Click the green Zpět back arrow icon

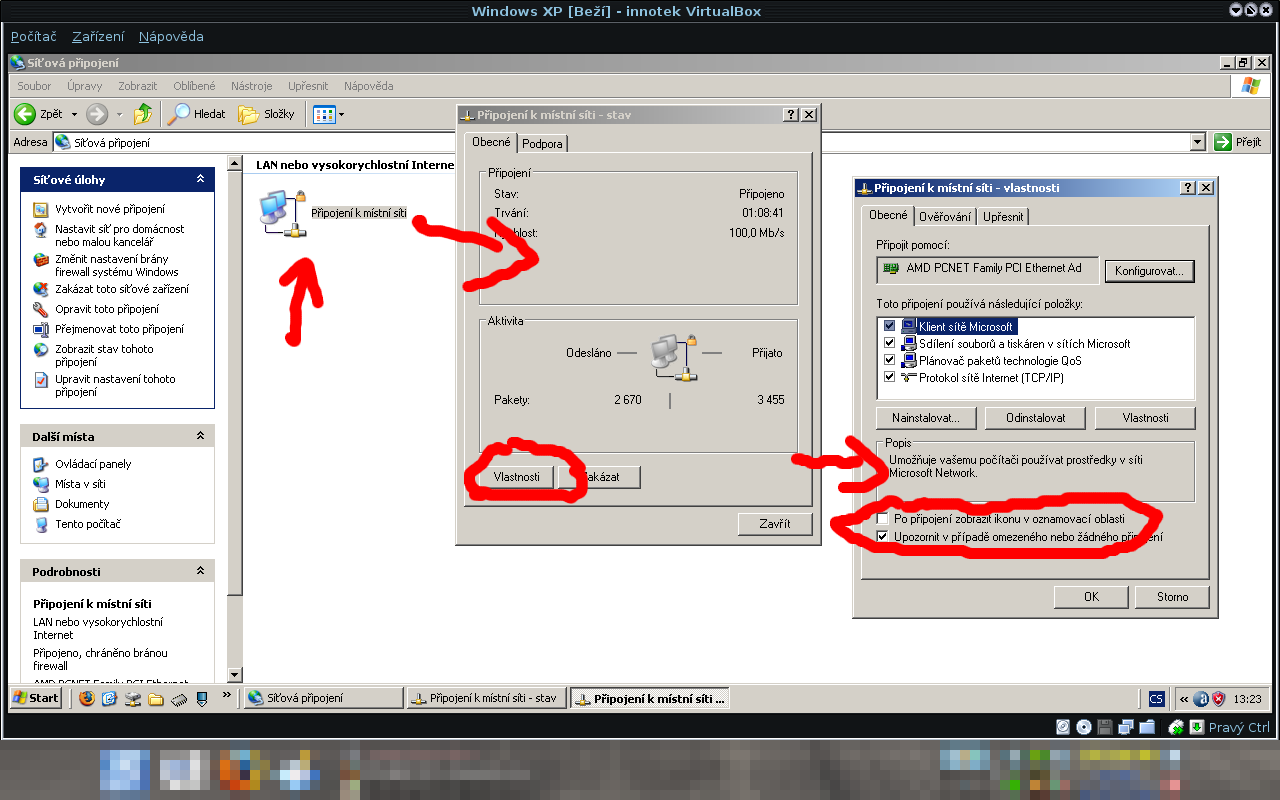point(25,114)
